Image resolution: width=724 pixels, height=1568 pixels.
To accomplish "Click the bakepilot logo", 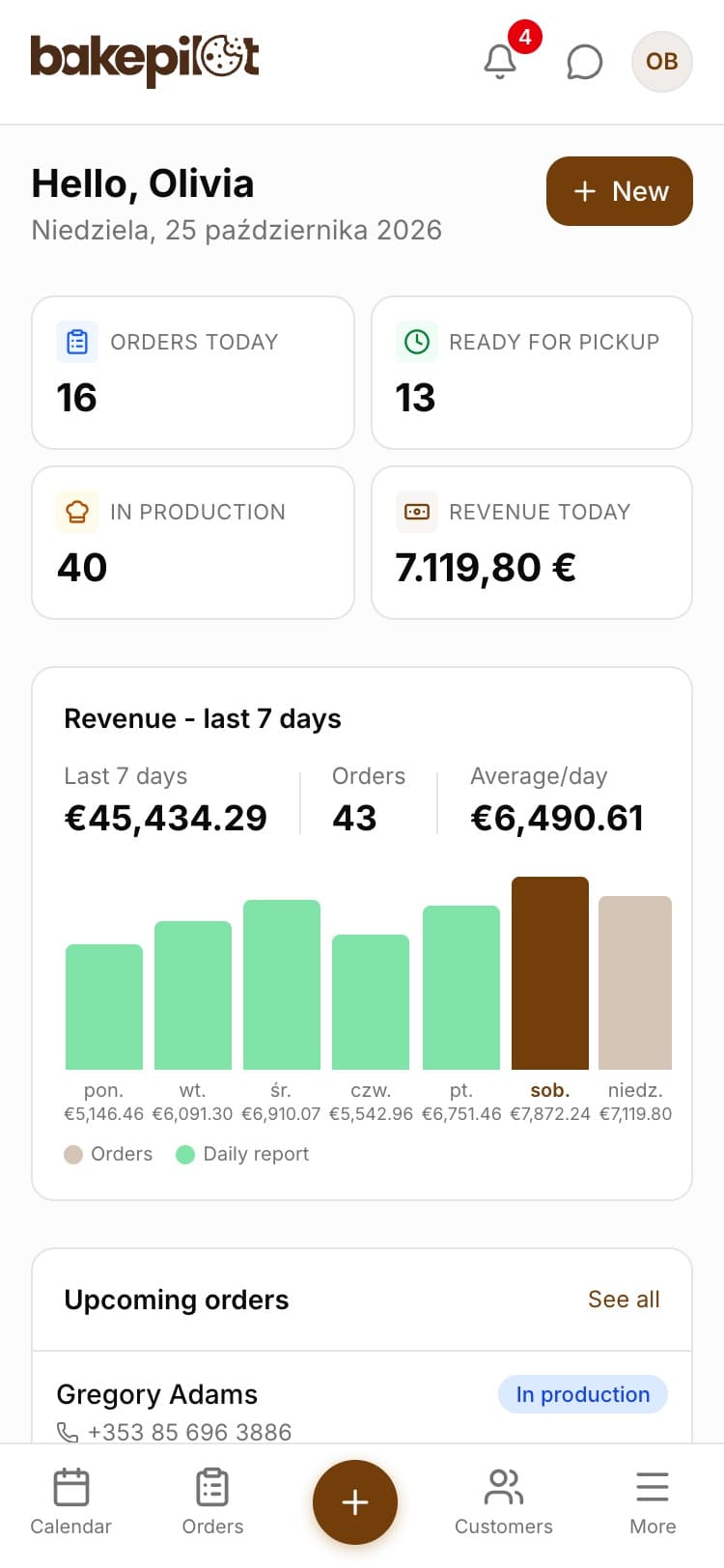I will [145, 60].
